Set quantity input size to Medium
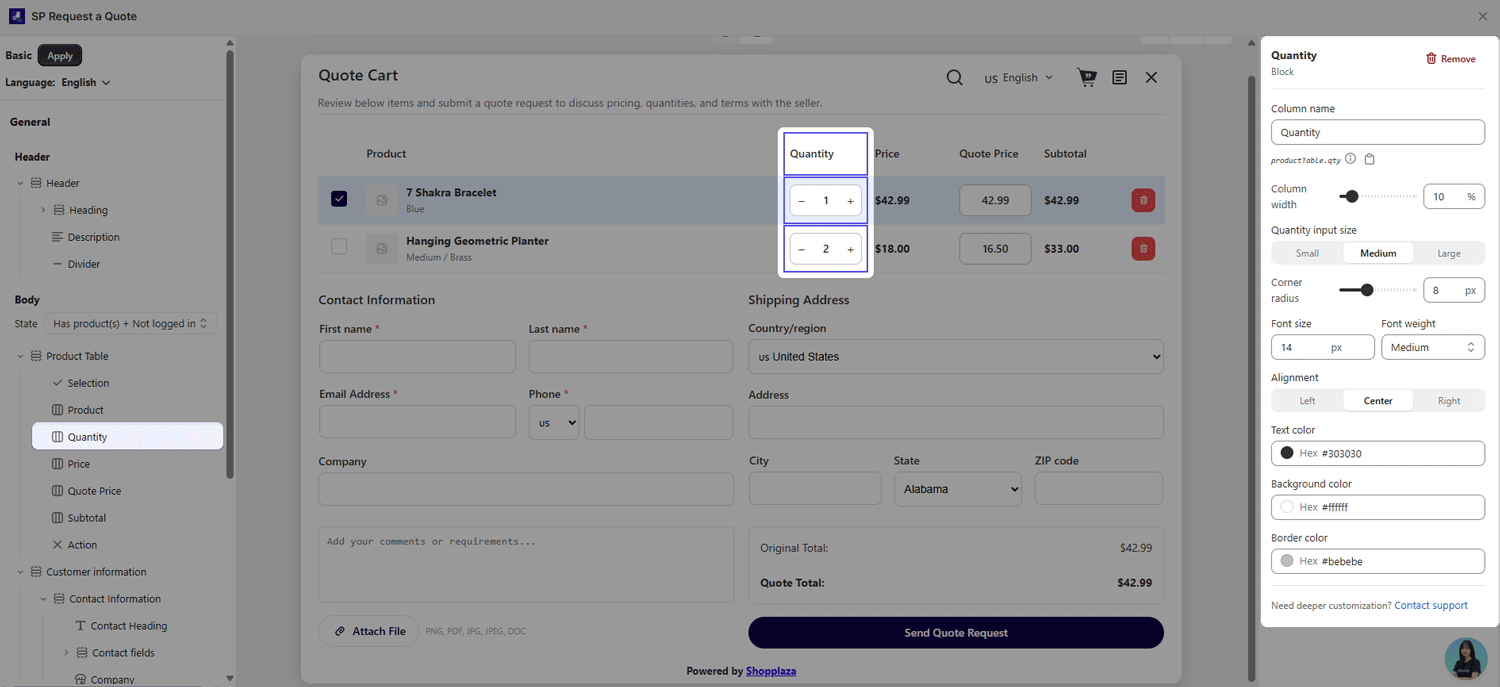1500x687 pixels. (1378, 253)
